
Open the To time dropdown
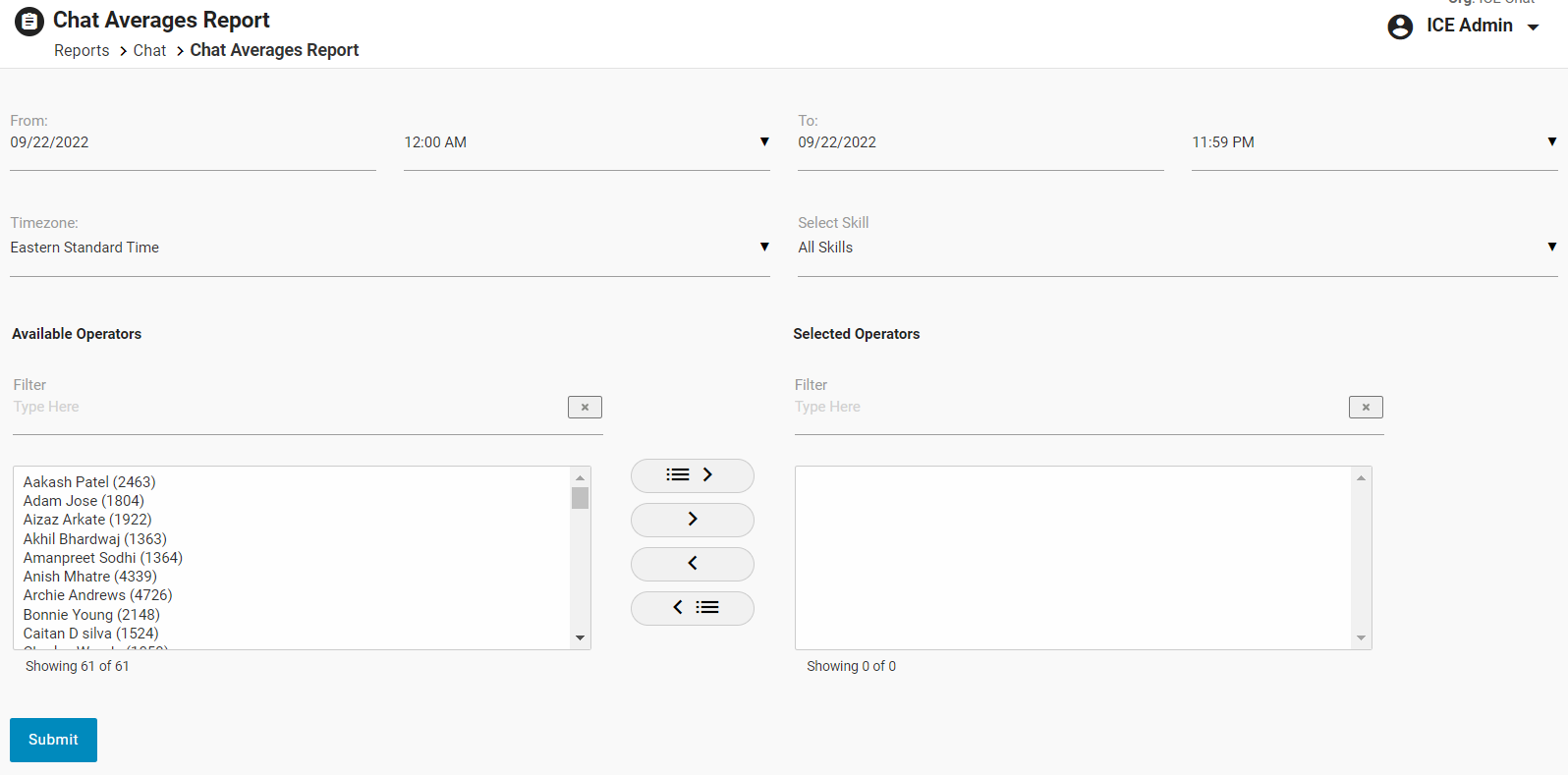pyautogui.click(x=1551, y=142)
